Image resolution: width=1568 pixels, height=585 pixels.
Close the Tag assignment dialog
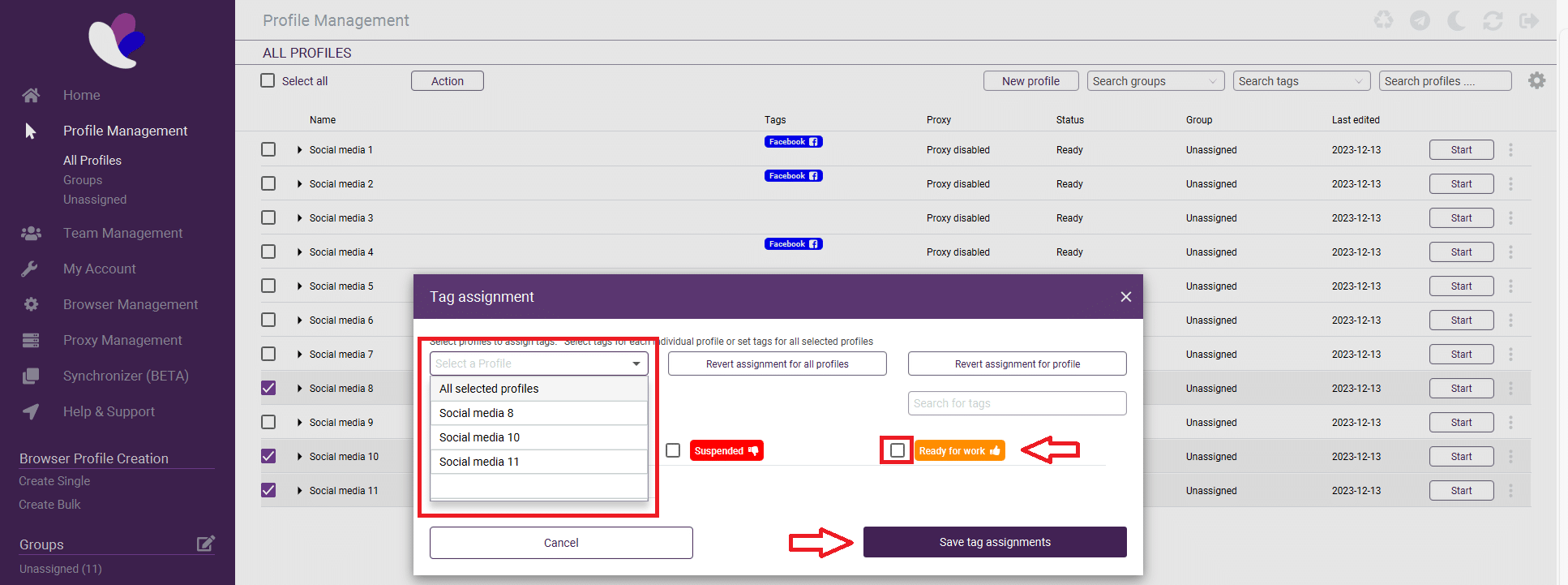1125,297
